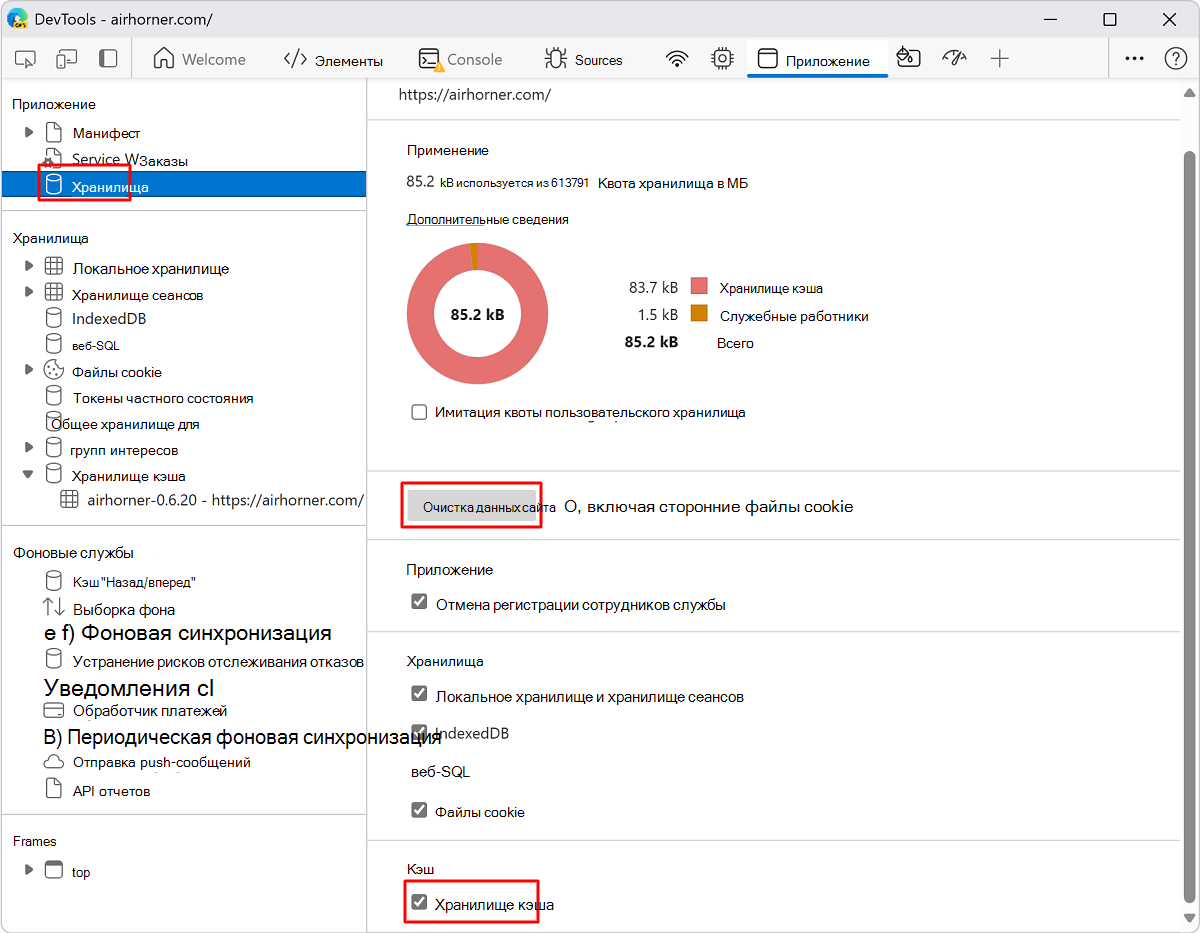The image size is (1200, 933).
Task: Click the Выборка фона arrows icon
Action: 54,608
